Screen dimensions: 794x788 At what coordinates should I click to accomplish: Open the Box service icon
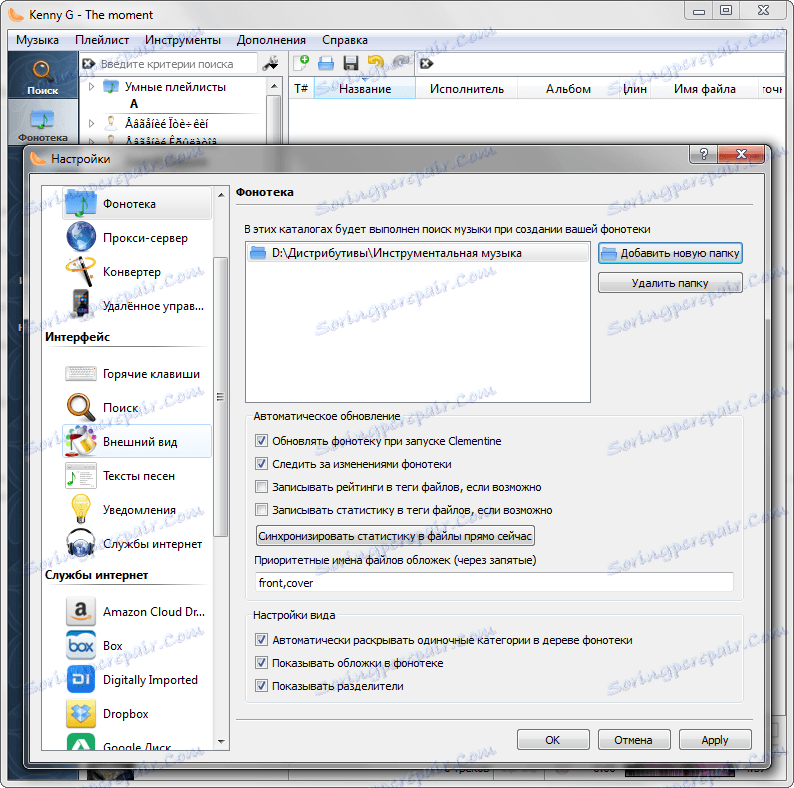[81, 645]
